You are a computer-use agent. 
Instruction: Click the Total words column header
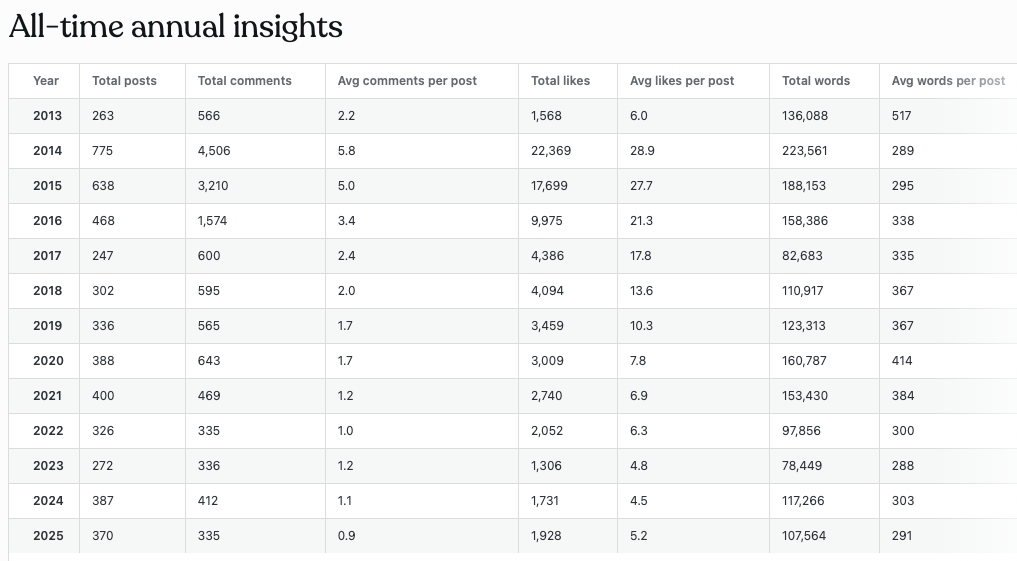point(816,81)
